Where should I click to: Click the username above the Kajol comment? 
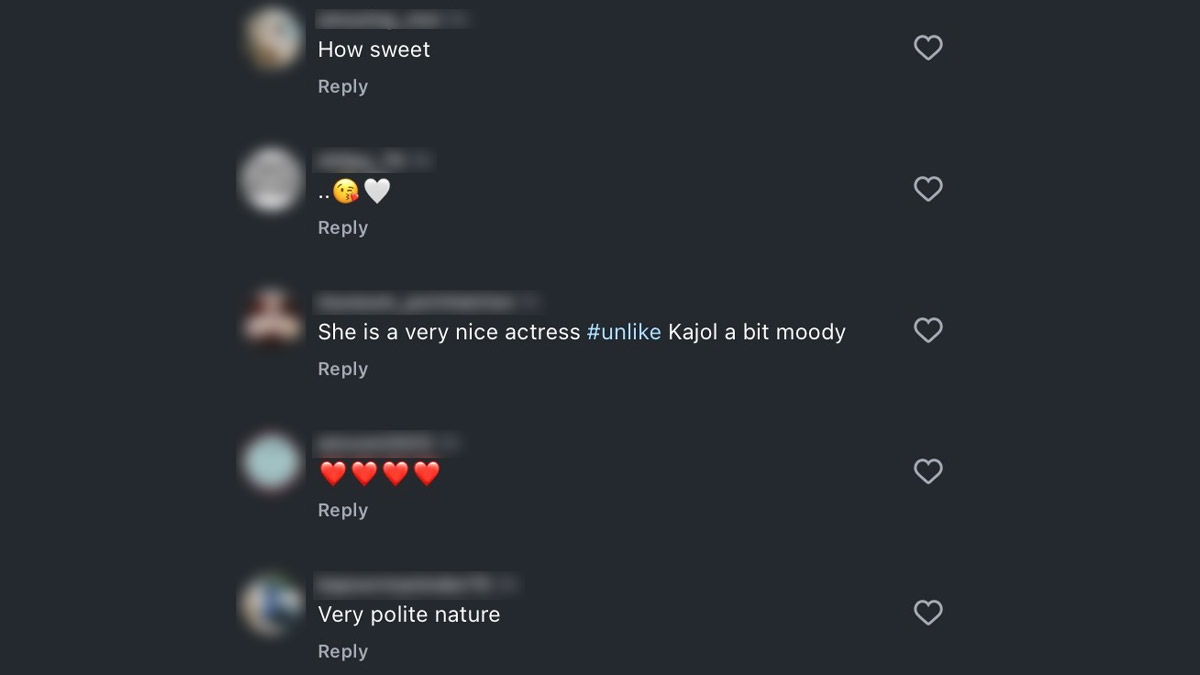(415, 301)
